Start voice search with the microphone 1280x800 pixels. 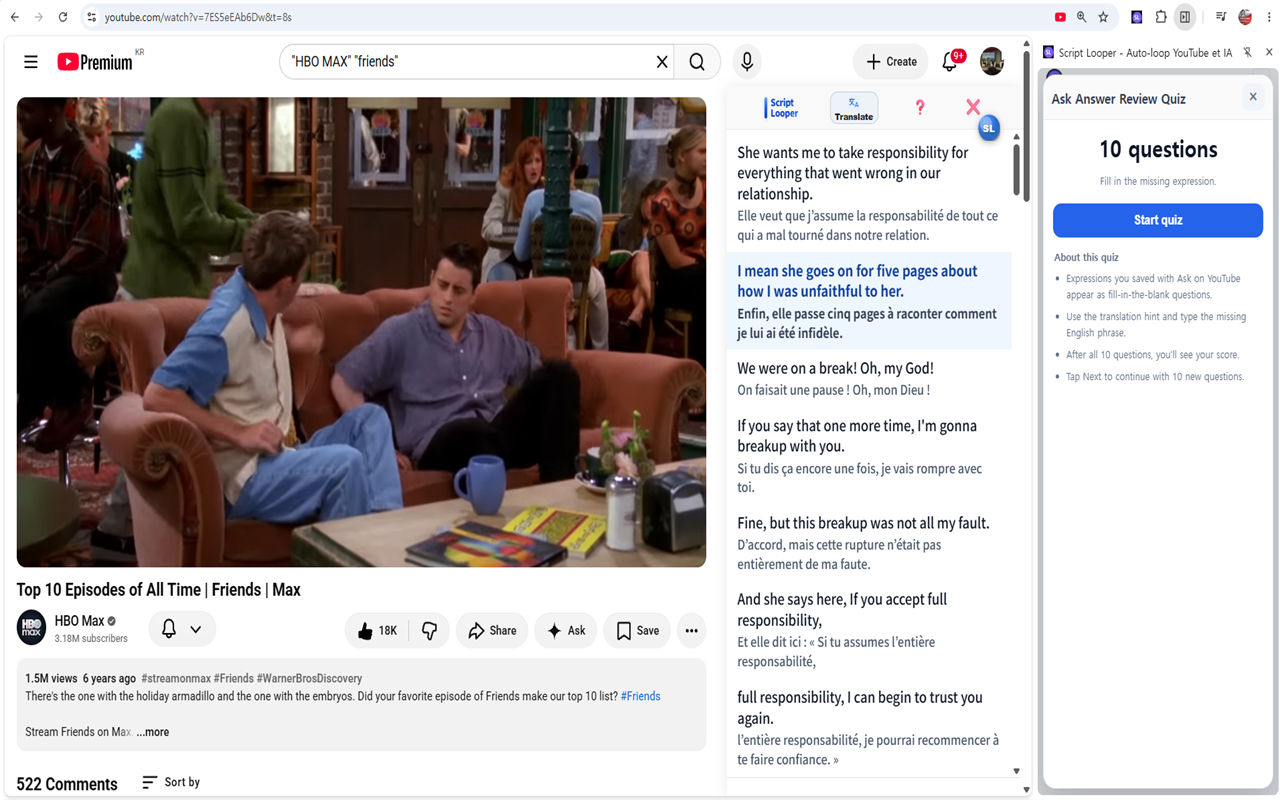746,62
